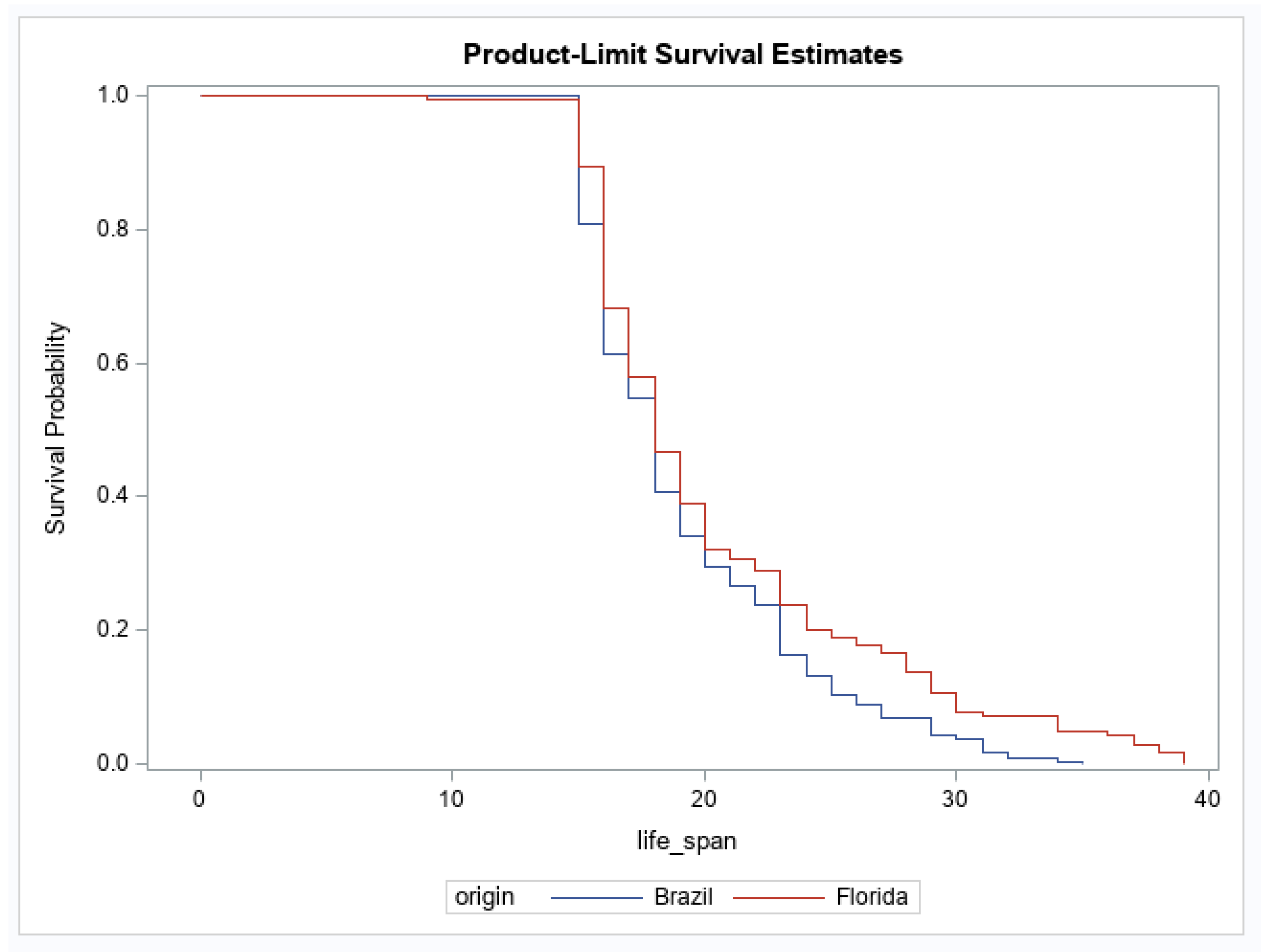1261x952 pixels.
Task: Select the life_span axis label
Action: [686, 841]
